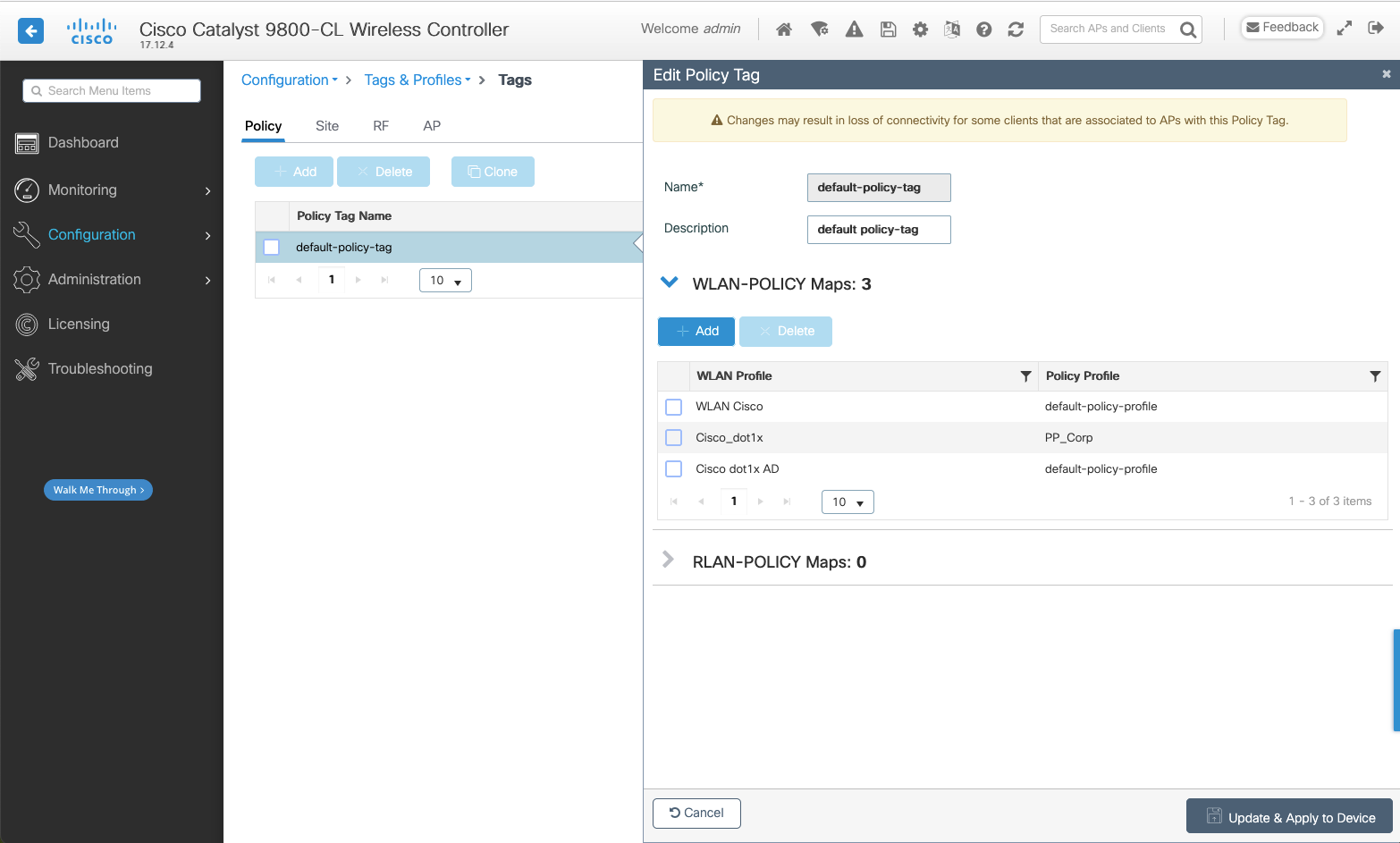Click Cancel in Edit Policy Tag
1400x843 pixels.
tap(696, 813)
